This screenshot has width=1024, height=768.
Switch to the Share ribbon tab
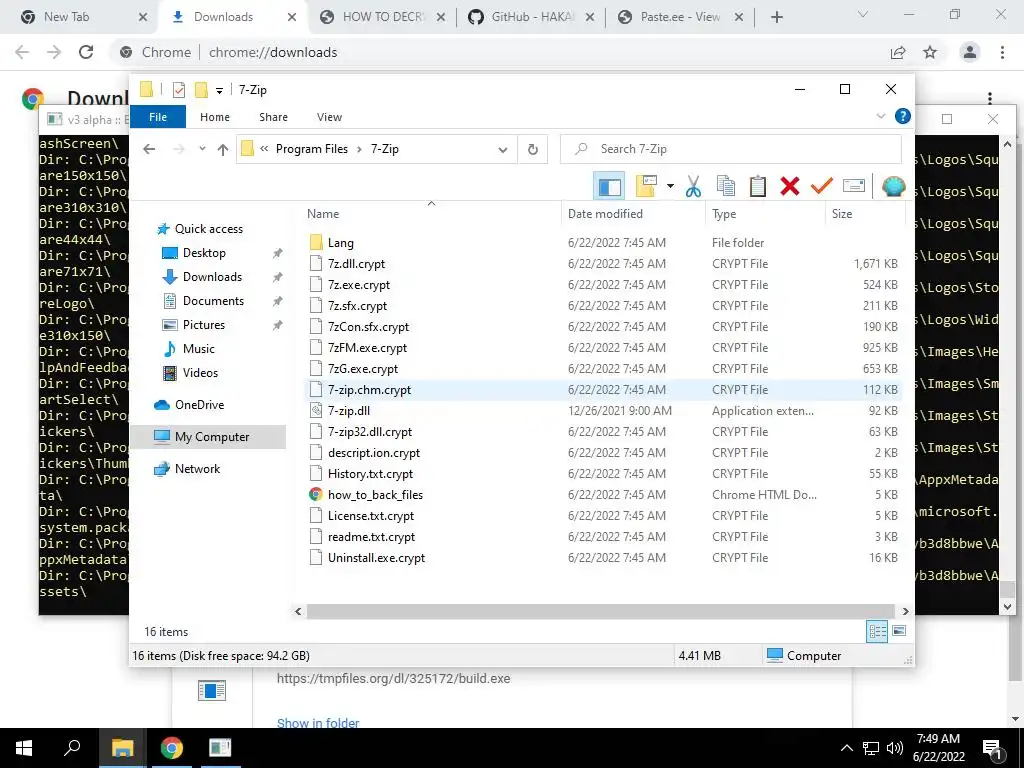point(273,117)
